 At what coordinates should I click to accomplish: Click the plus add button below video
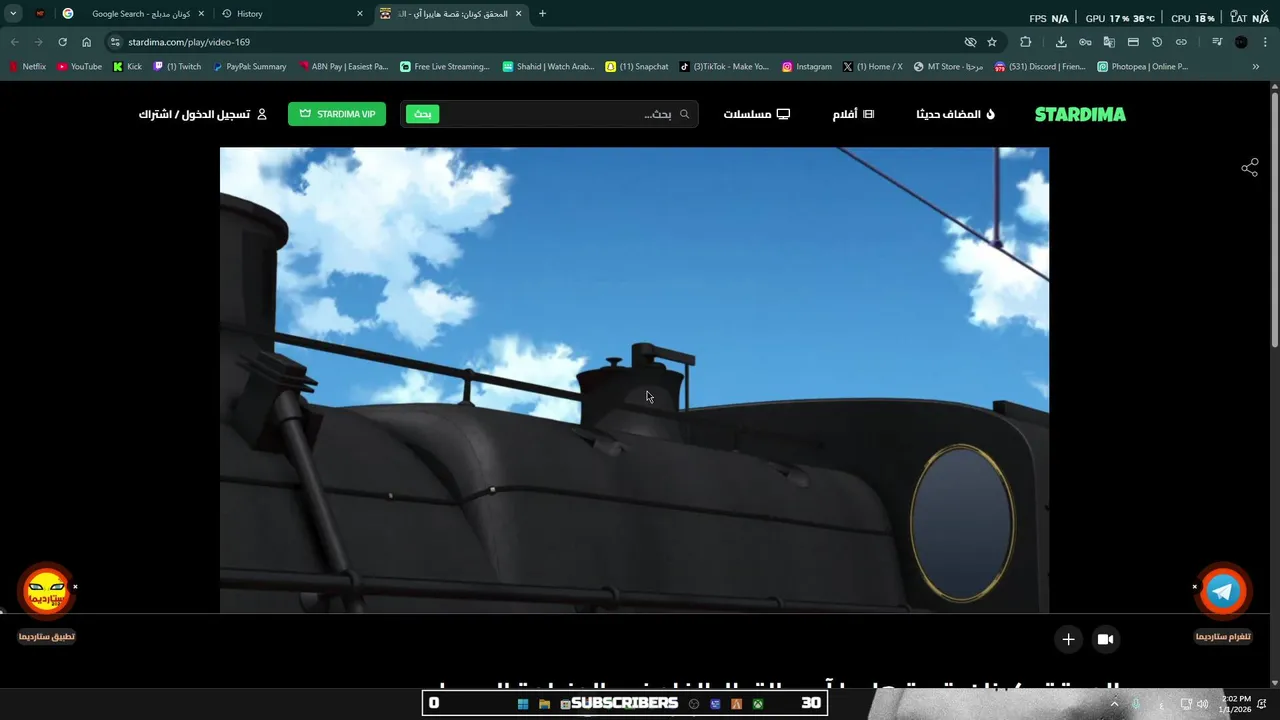[1068, 639]
